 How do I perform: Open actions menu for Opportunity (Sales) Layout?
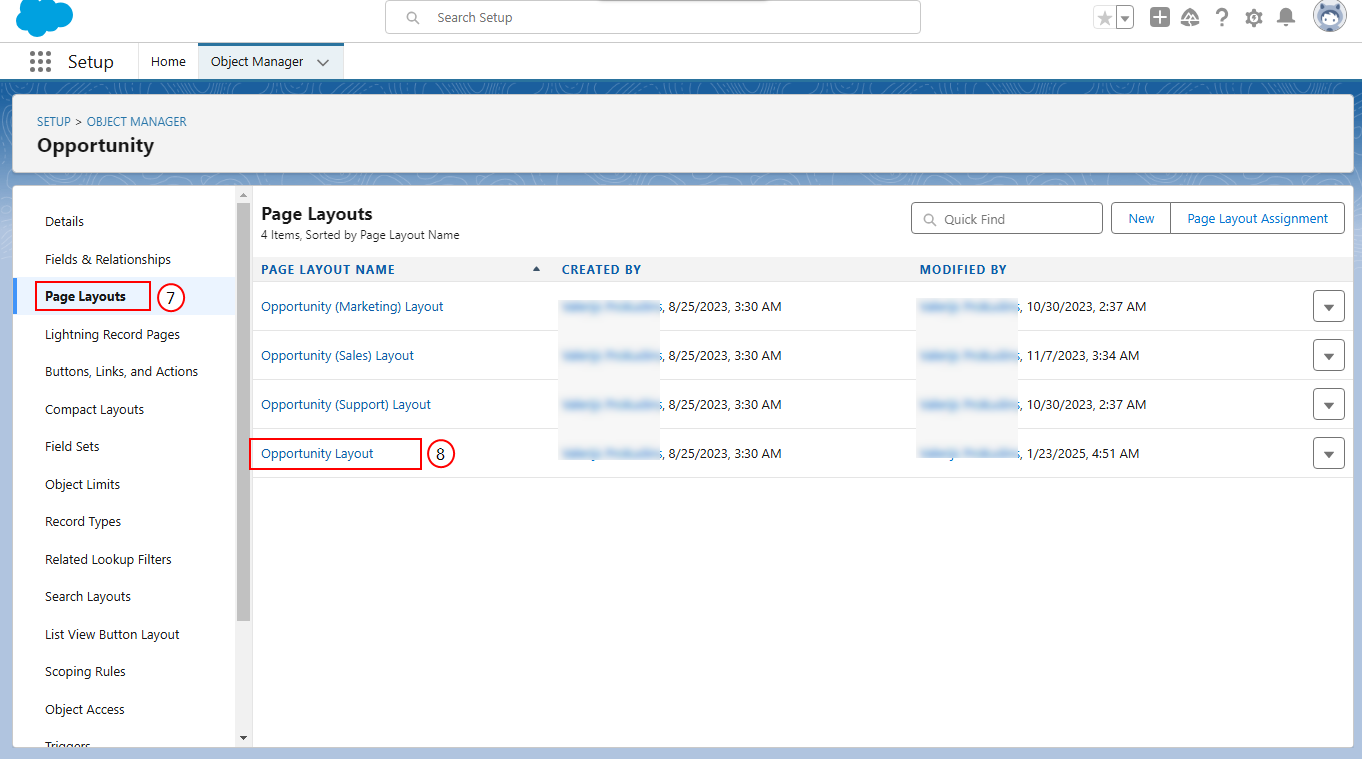pyautogui.click(x=1328, y=356)
